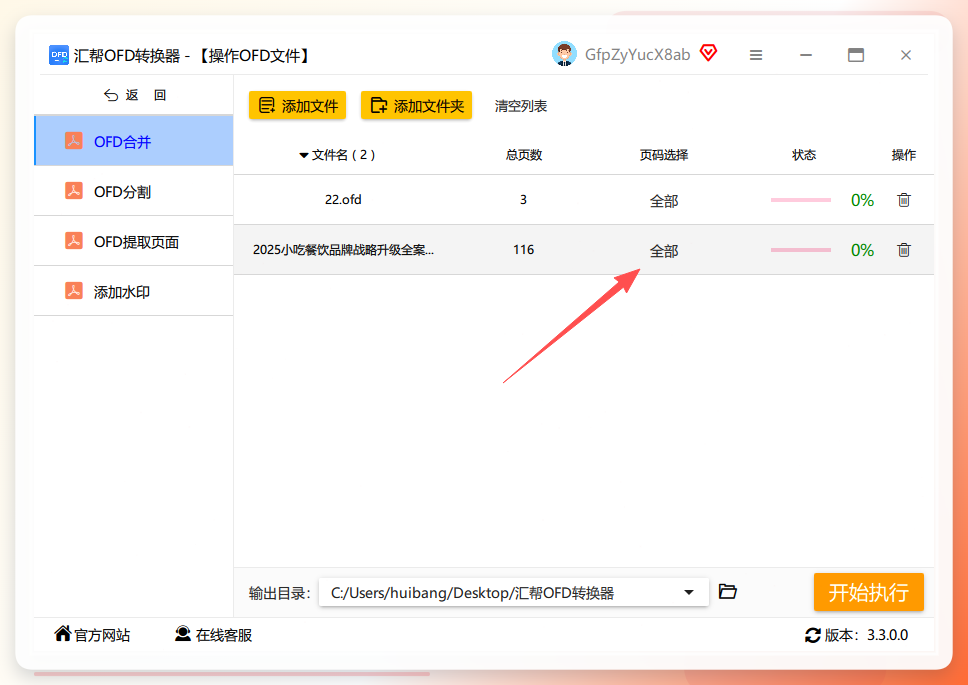Screen dimensions: 968x685
Task: Click the OFD app logo icon
Action: coord(59,55)
